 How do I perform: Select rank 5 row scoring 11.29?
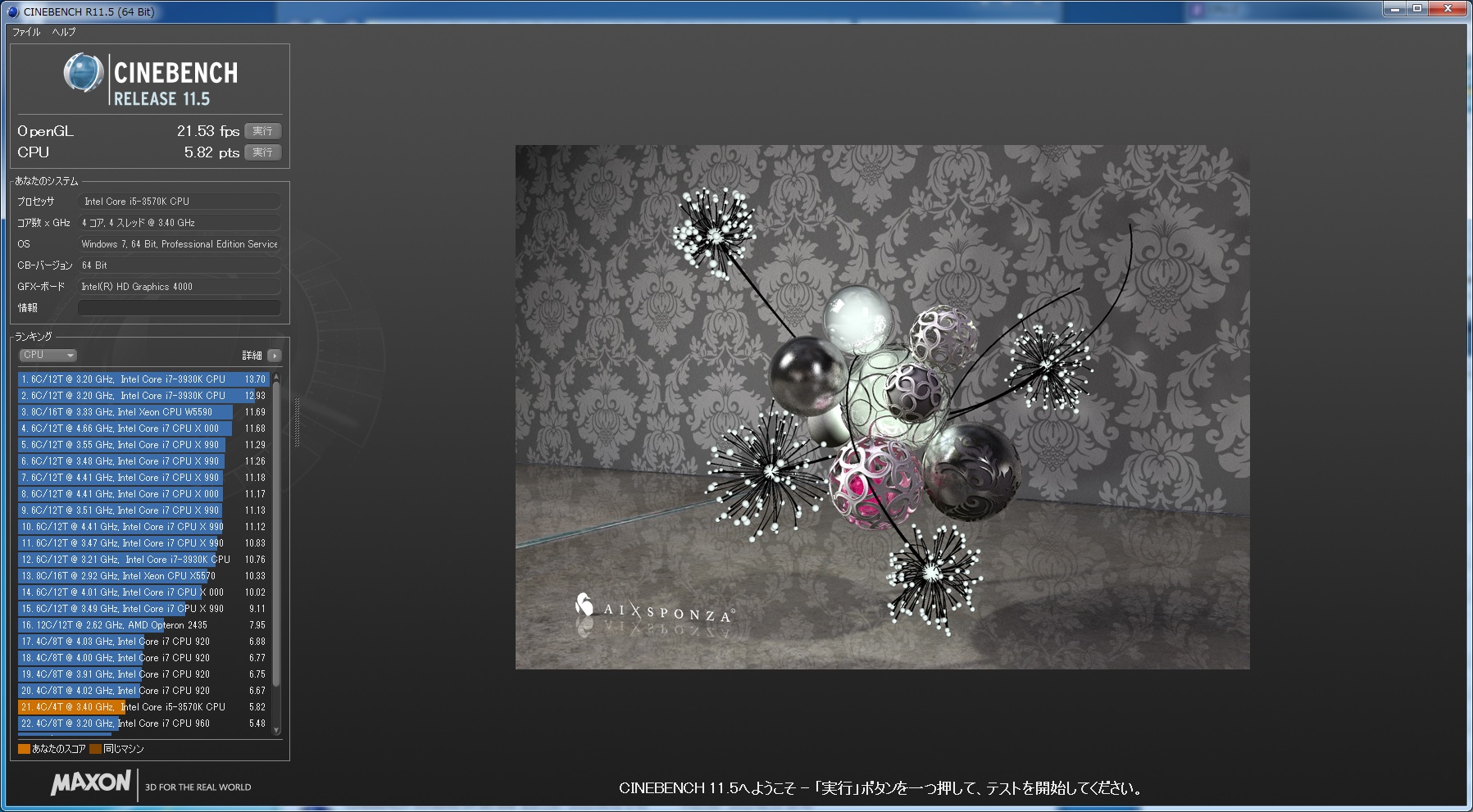click(144, 445)
